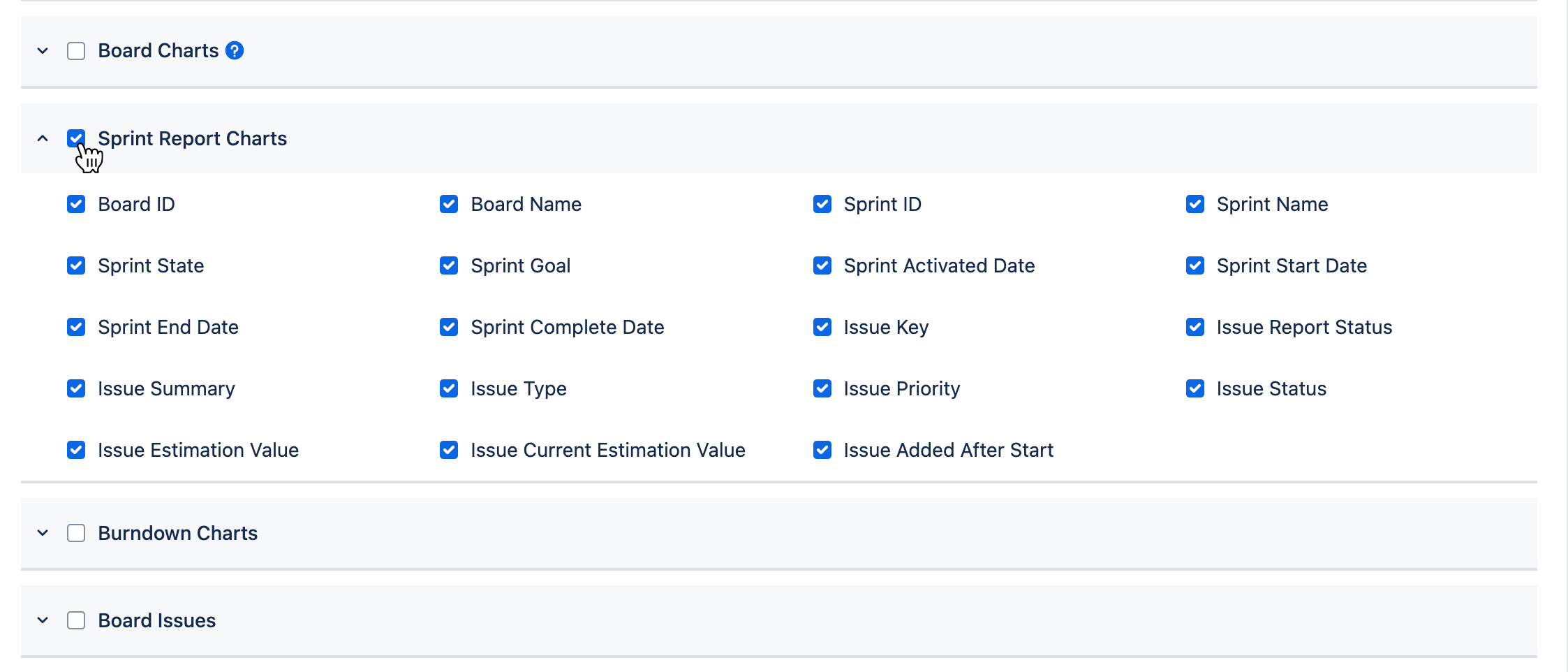The width and height of the screenshot is (1568, 672).
Task: Disable the Sprint Name field
Action: point(1195,203)
